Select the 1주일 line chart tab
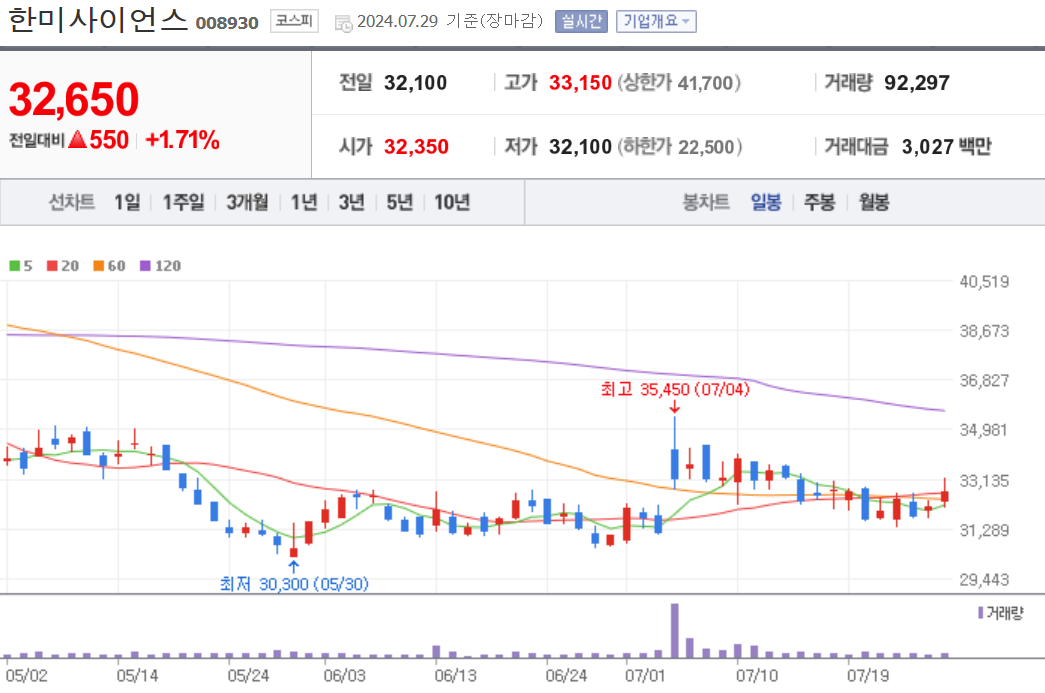The height and width of the screenshot is (693, 1045). pos(183,202)
